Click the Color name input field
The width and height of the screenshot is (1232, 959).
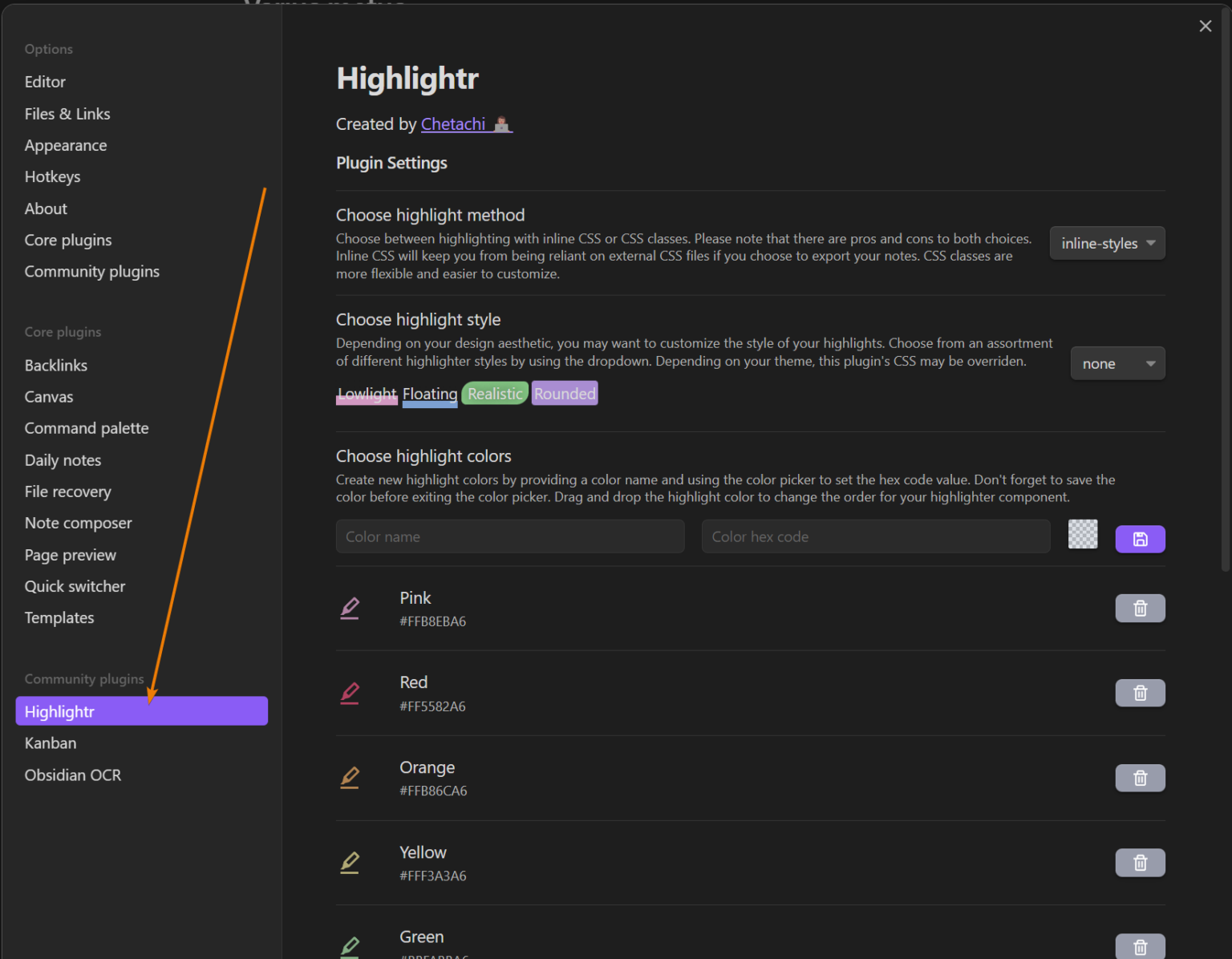pyautogui.click(x=509, y=536)
